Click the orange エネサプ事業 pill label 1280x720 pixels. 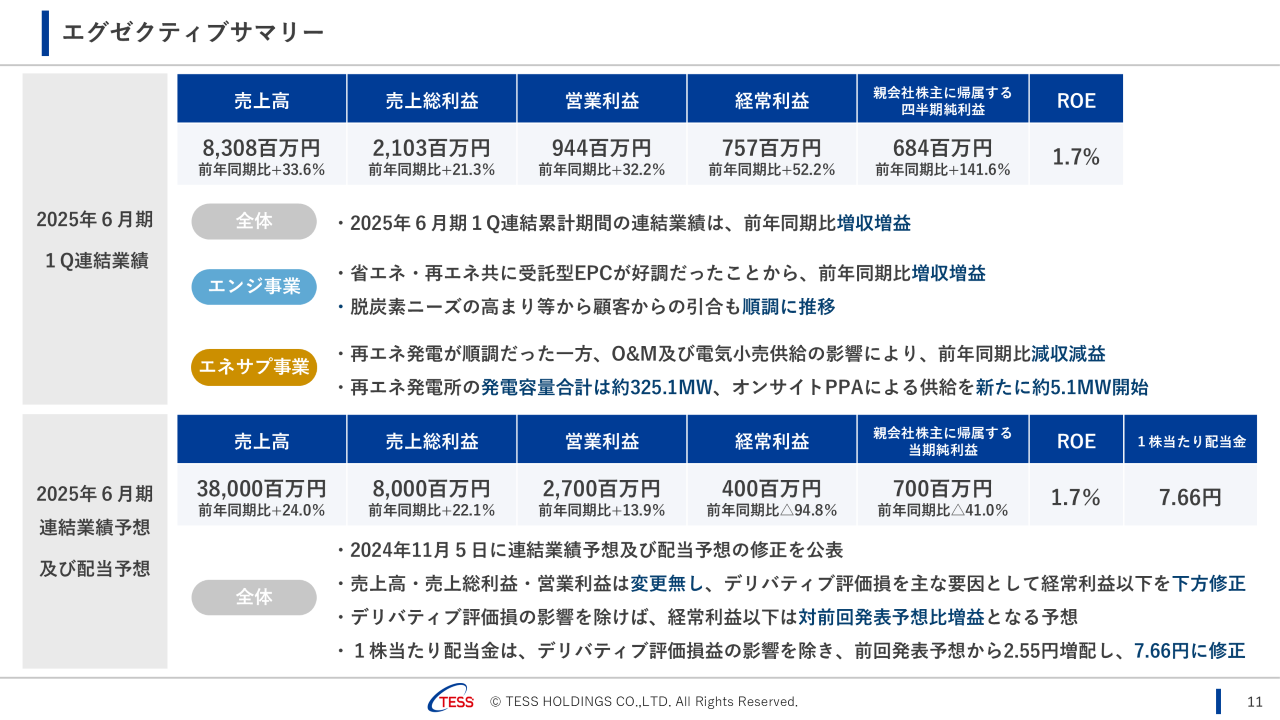coord(254,367)
